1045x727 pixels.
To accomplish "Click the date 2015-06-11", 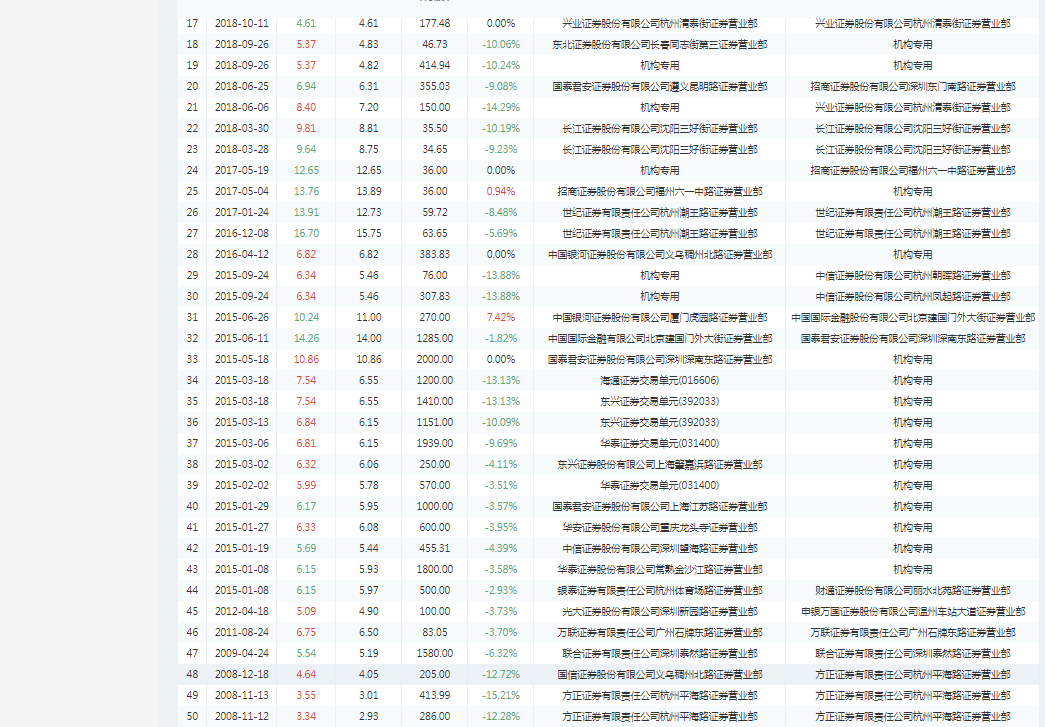I will point(241,338).
